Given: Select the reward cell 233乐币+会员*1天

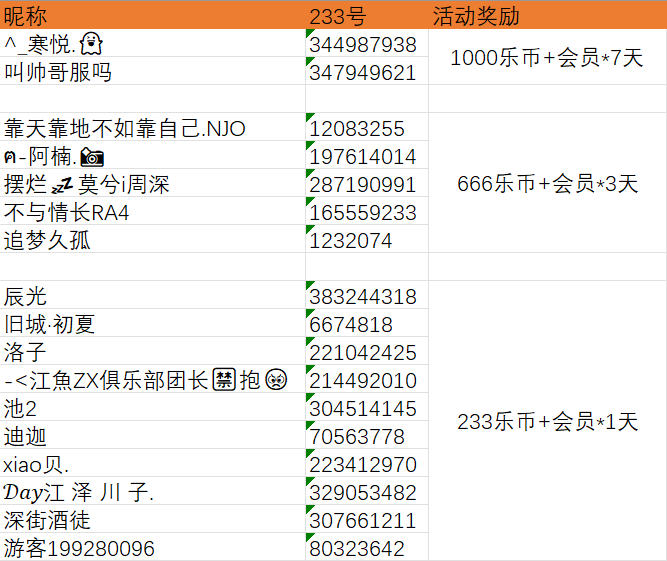Looking at the screenshot, I should pos(547,421).
